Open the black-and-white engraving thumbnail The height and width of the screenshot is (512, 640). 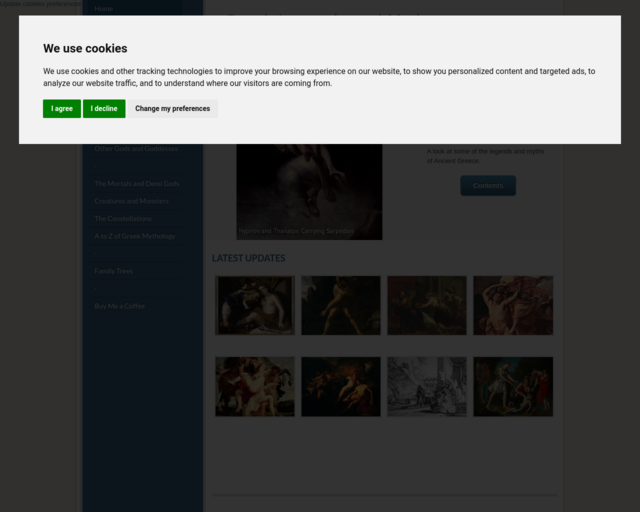click(427, 387)
